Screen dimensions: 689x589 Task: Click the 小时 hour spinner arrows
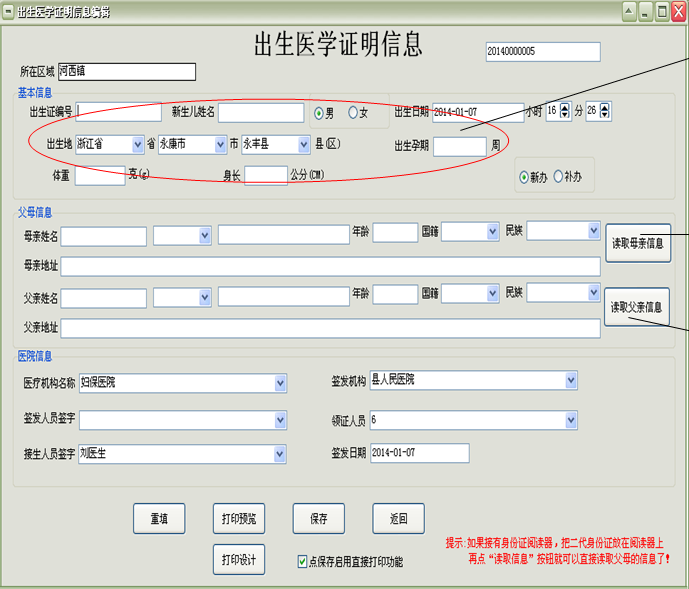coord(565,111)
